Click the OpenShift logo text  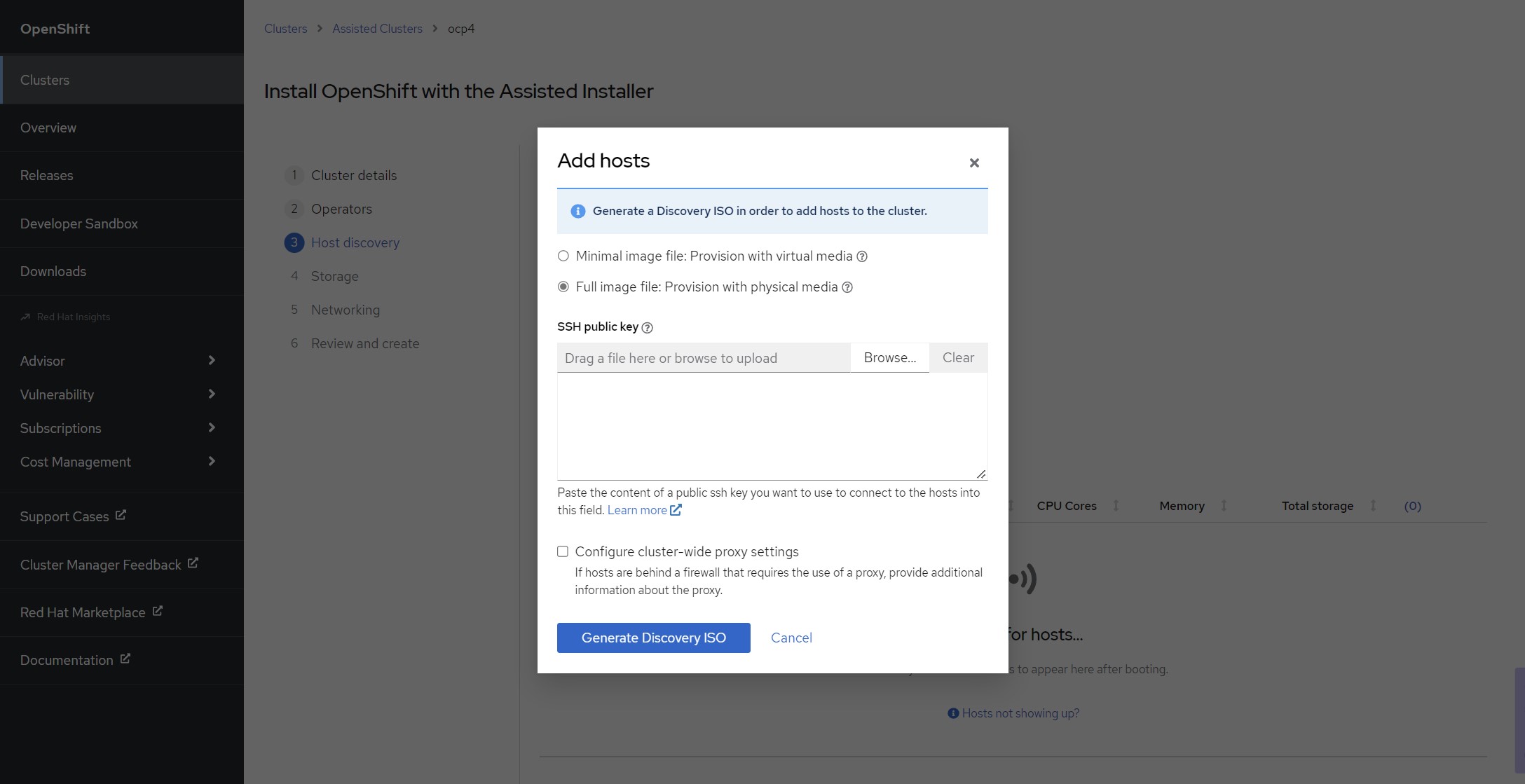click(55, 29)
